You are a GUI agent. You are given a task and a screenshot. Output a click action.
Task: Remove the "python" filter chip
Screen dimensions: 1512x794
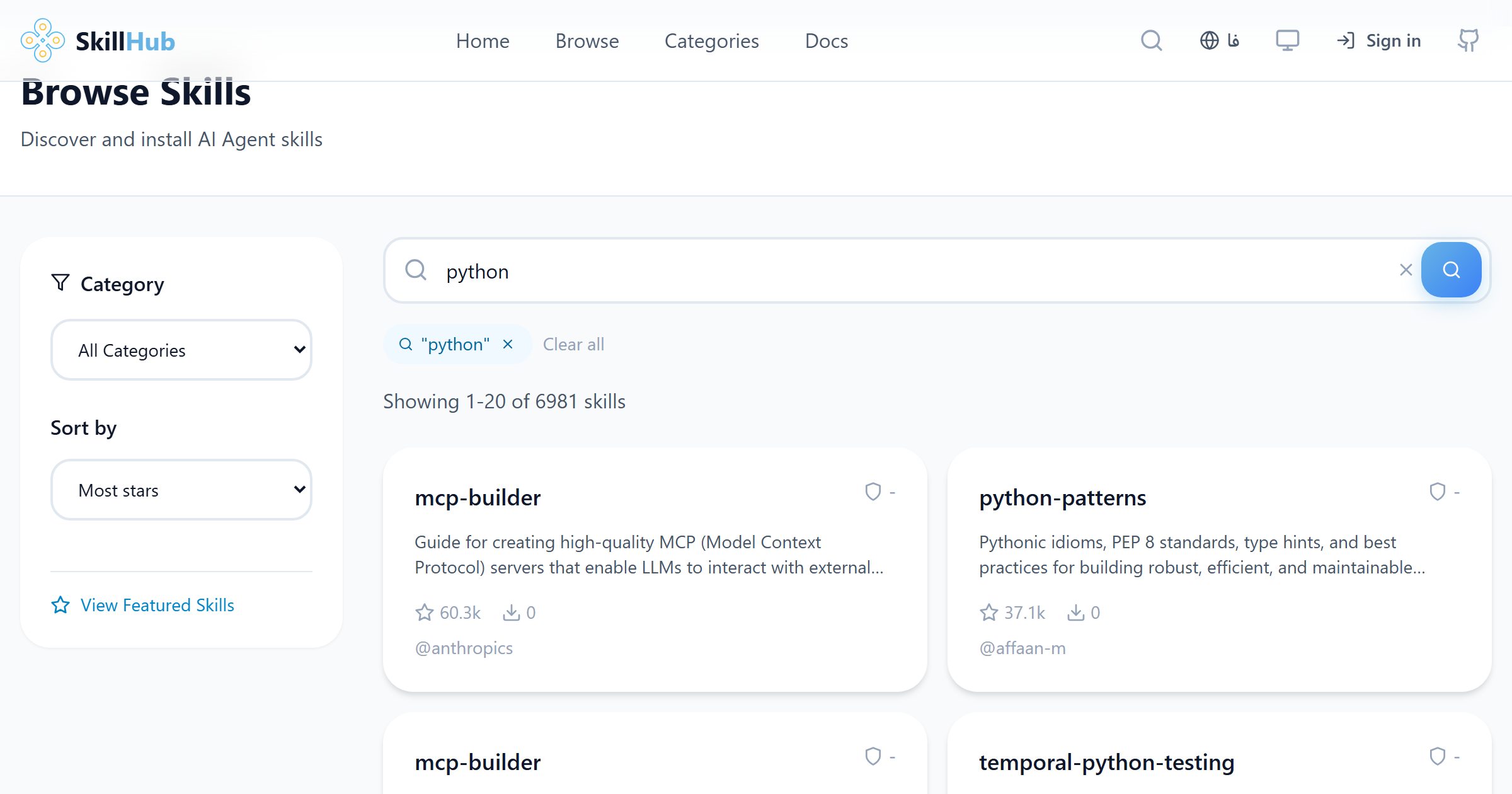point(508,344)
